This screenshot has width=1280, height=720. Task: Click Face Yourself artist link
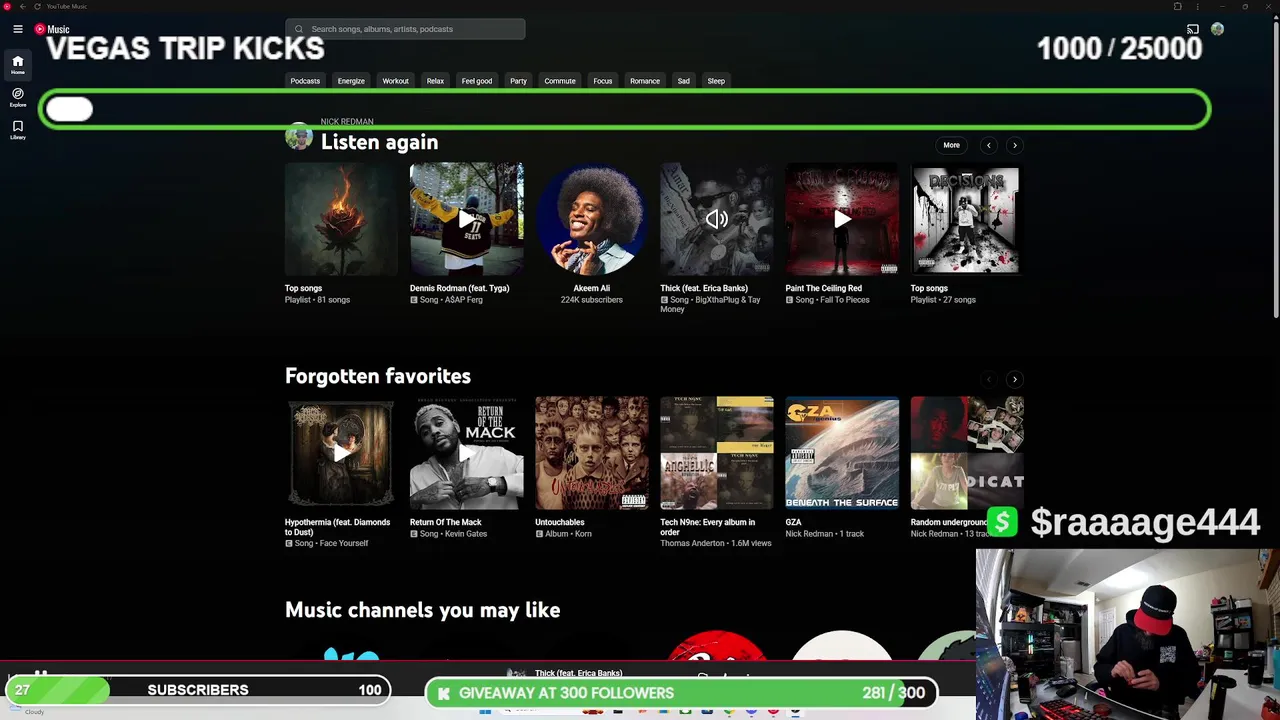(344, 544)
